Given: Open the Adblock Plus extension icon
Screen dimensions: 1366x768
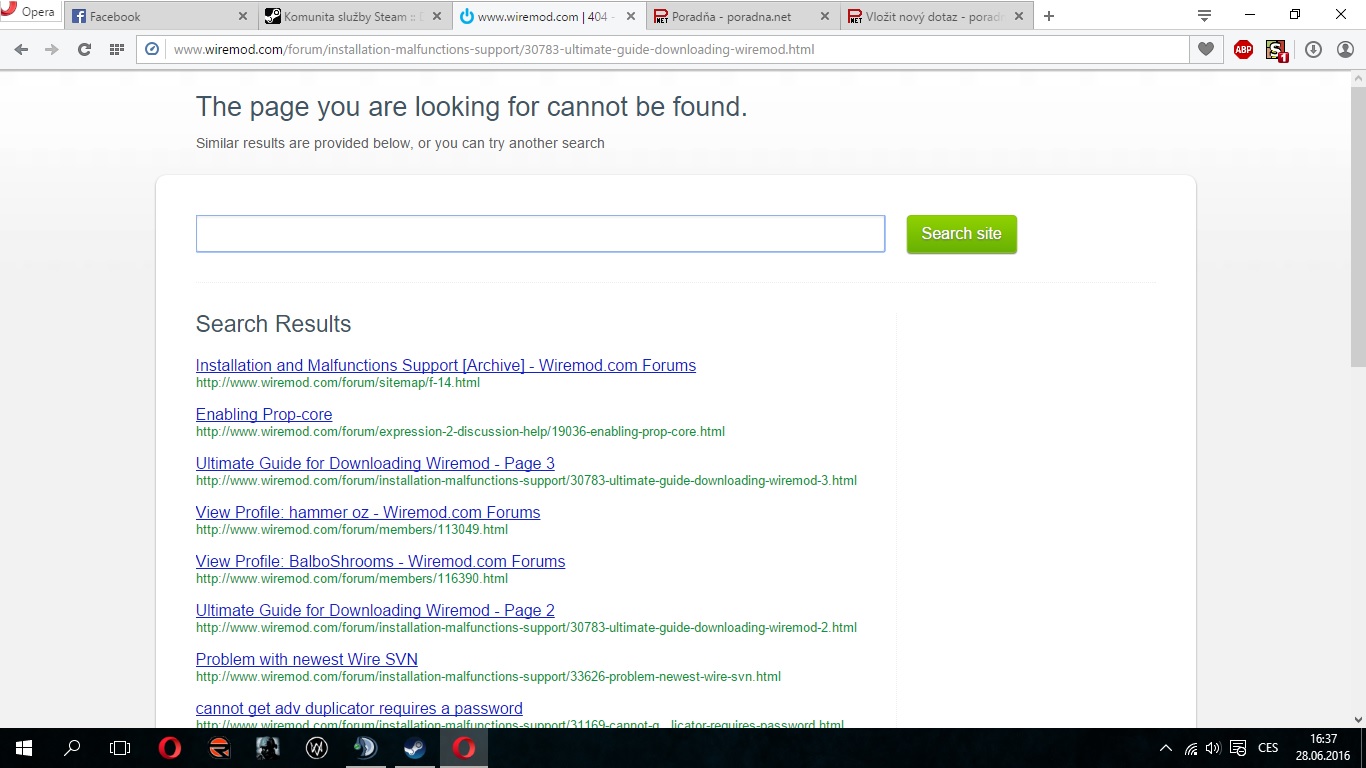Looking at the screenshot, I should coord(1243,49).
